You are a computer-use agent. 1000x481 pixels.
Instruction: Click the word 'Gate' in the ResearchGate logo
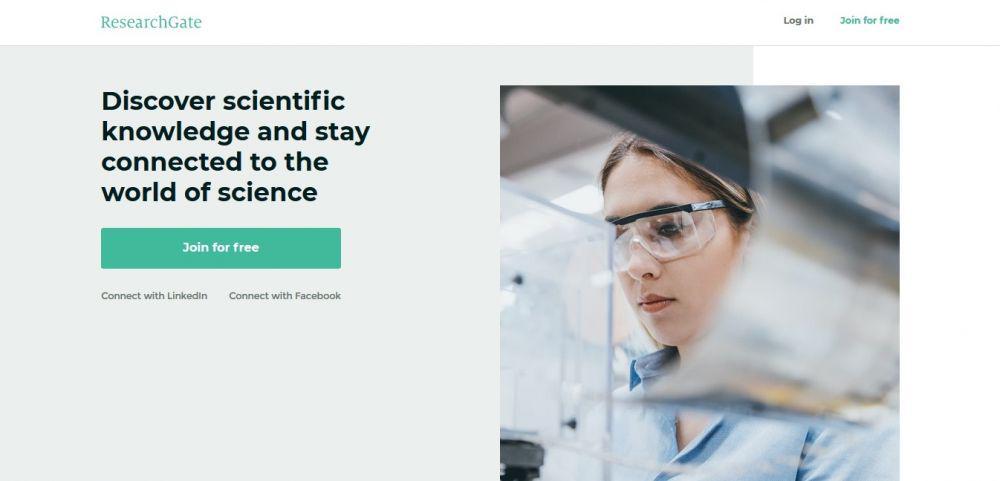(185, 22)
